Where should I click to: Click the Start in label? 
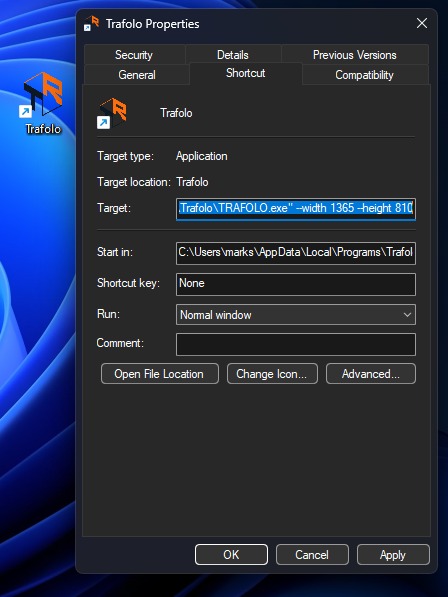tap(115, 252)
